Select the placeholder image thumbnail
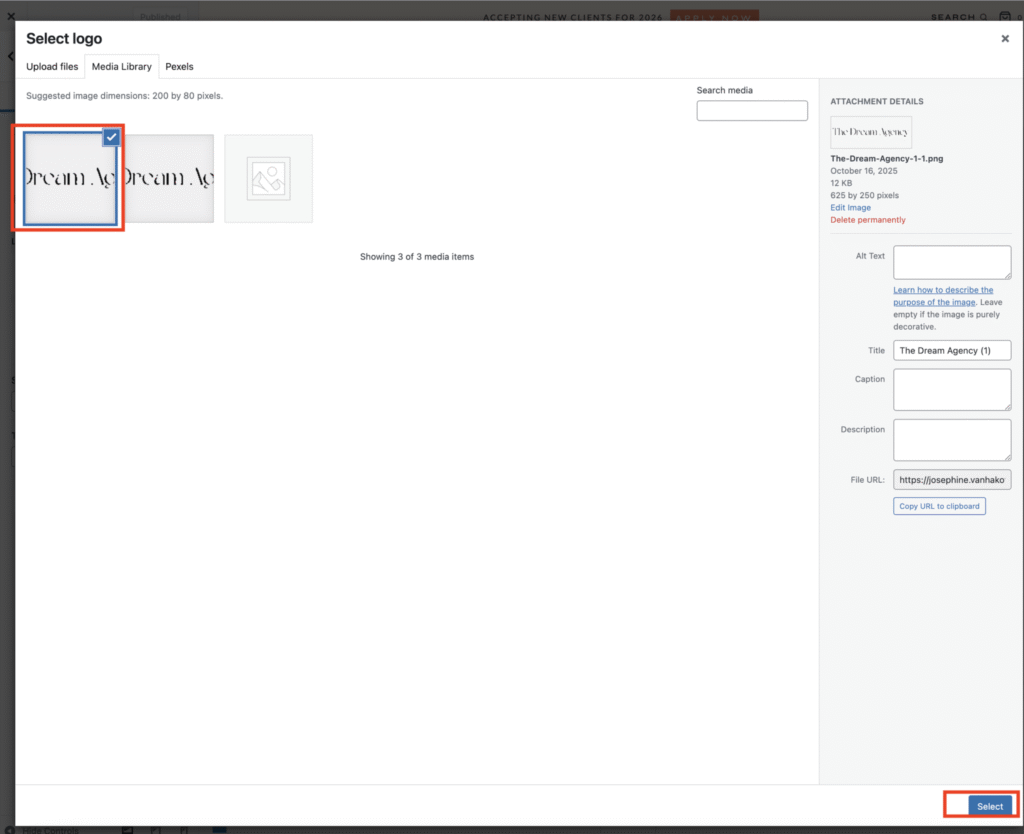The image size is (1024, 834). point(268,178)
